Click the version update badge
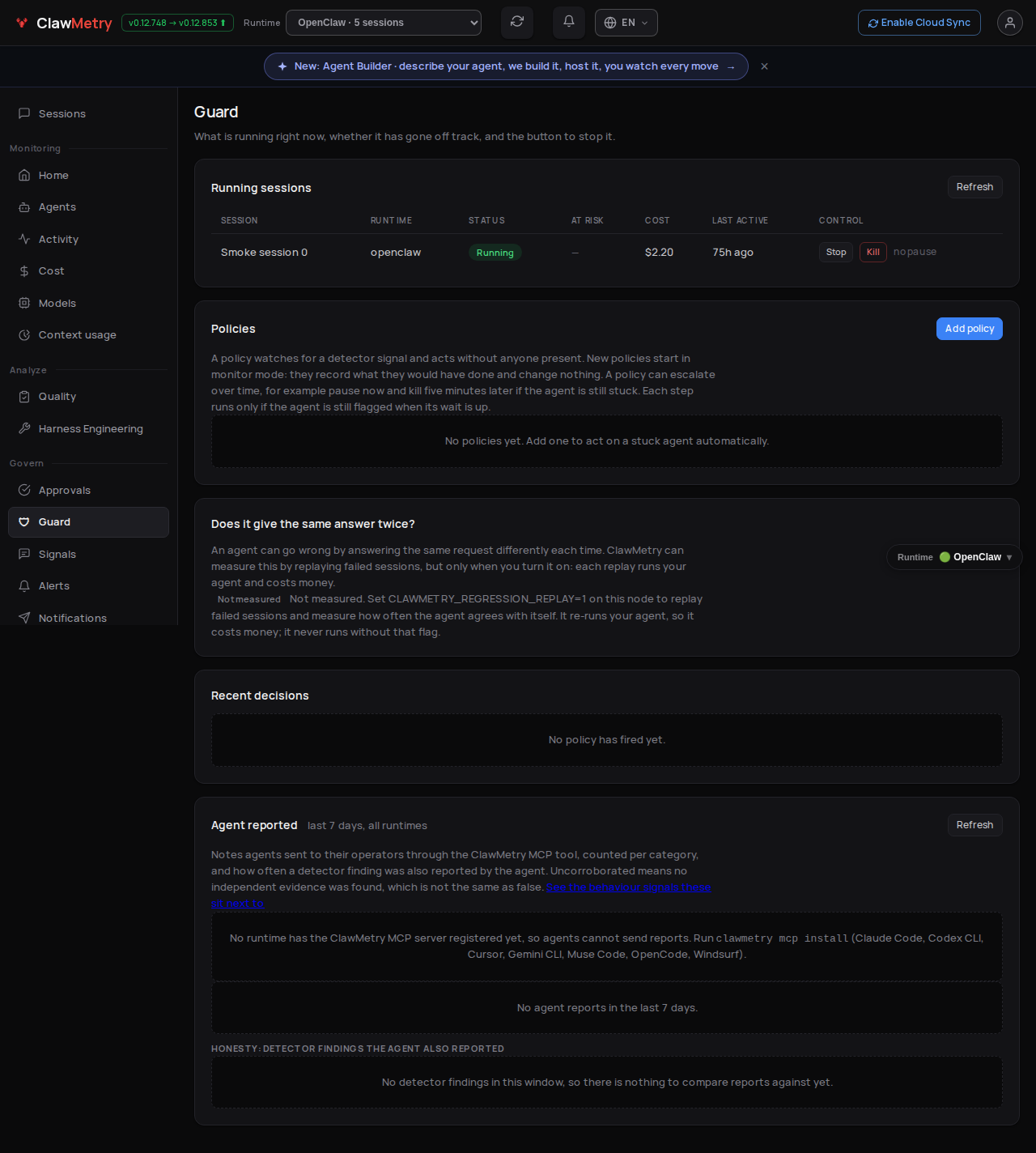The width and height of the screenshot is (1036, 1153). (177, 23)
